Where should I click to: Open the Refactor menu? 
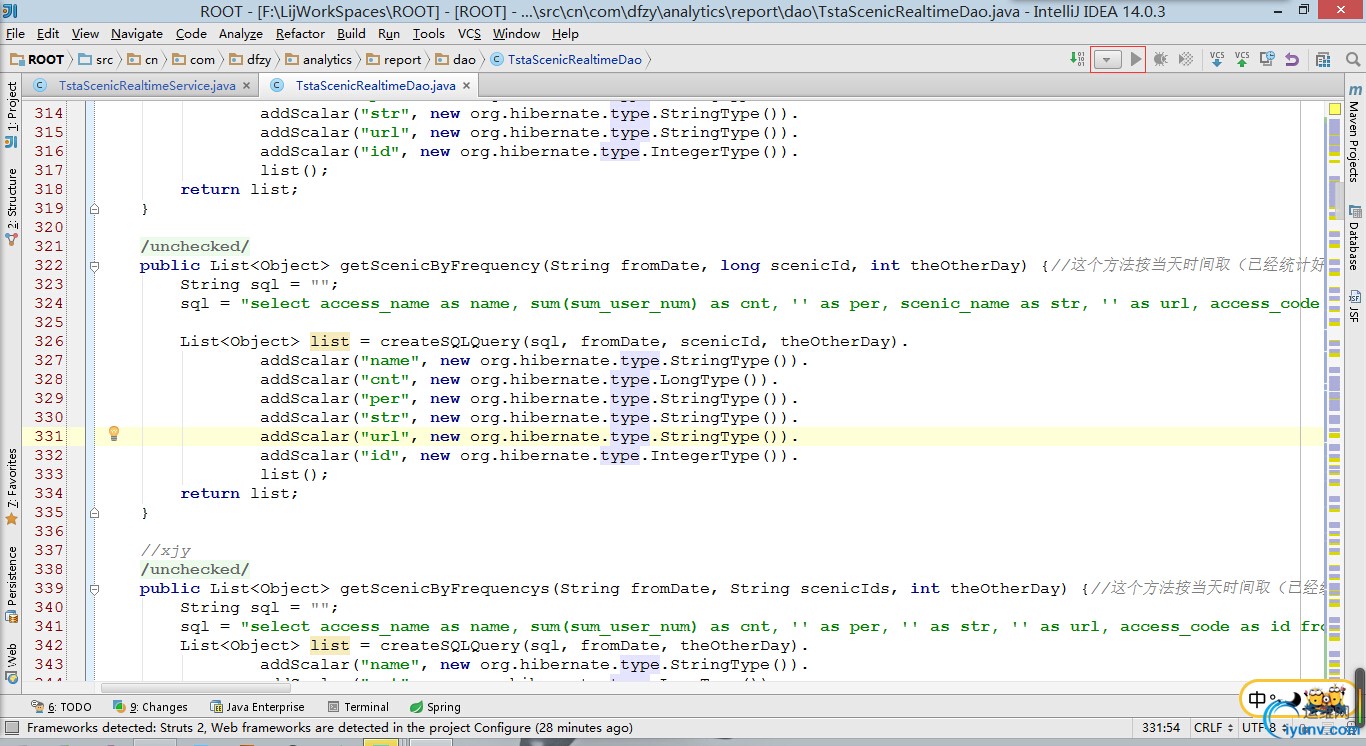click(x=300, y=33)
